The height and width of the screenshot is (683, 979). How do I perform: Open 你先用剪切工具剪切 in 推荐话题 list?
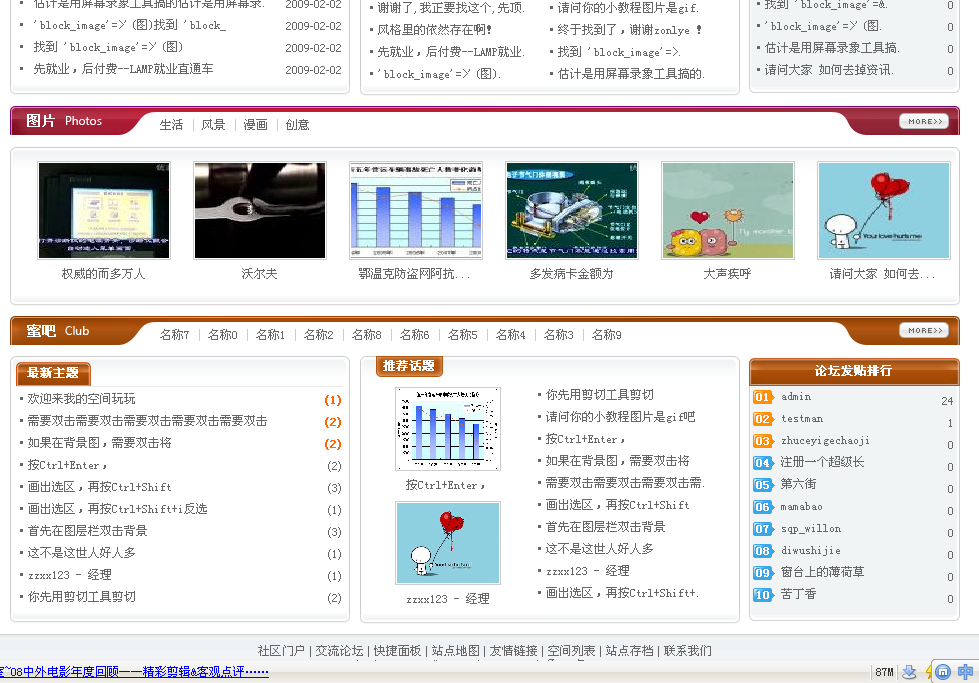[x=599, y=395]
